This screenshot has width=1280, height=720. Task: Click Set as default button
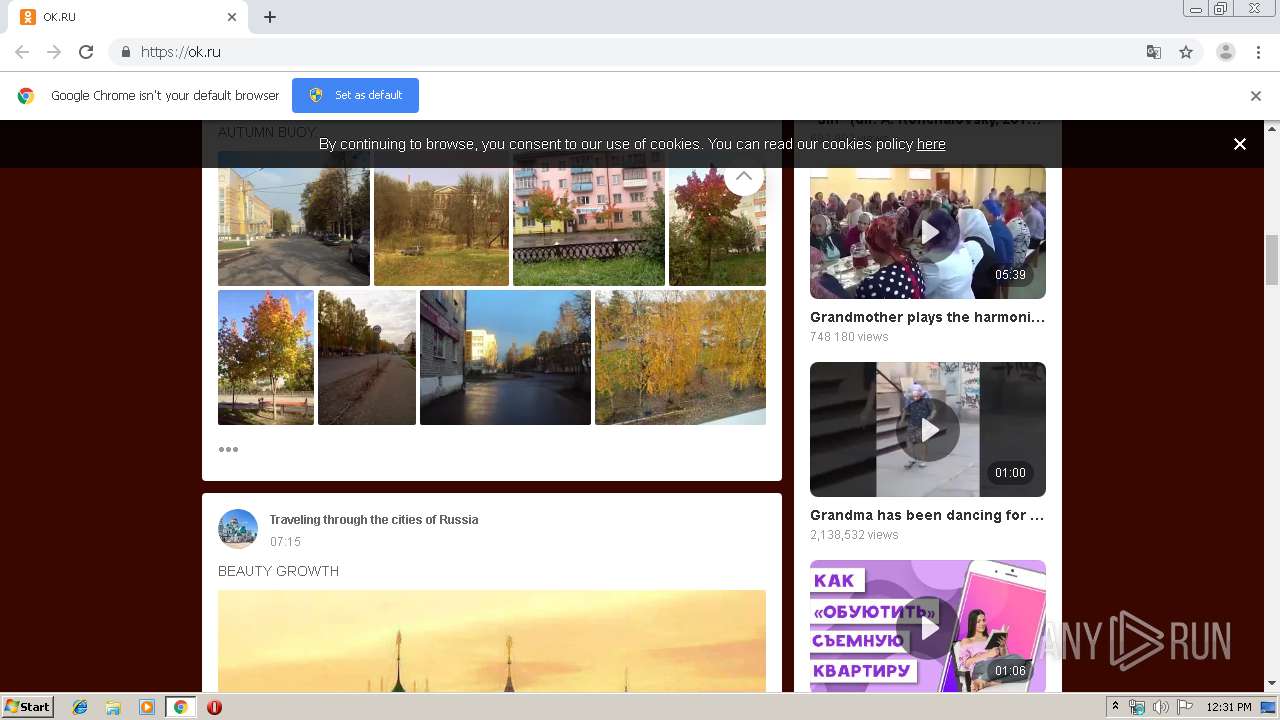tap(355, 95)
